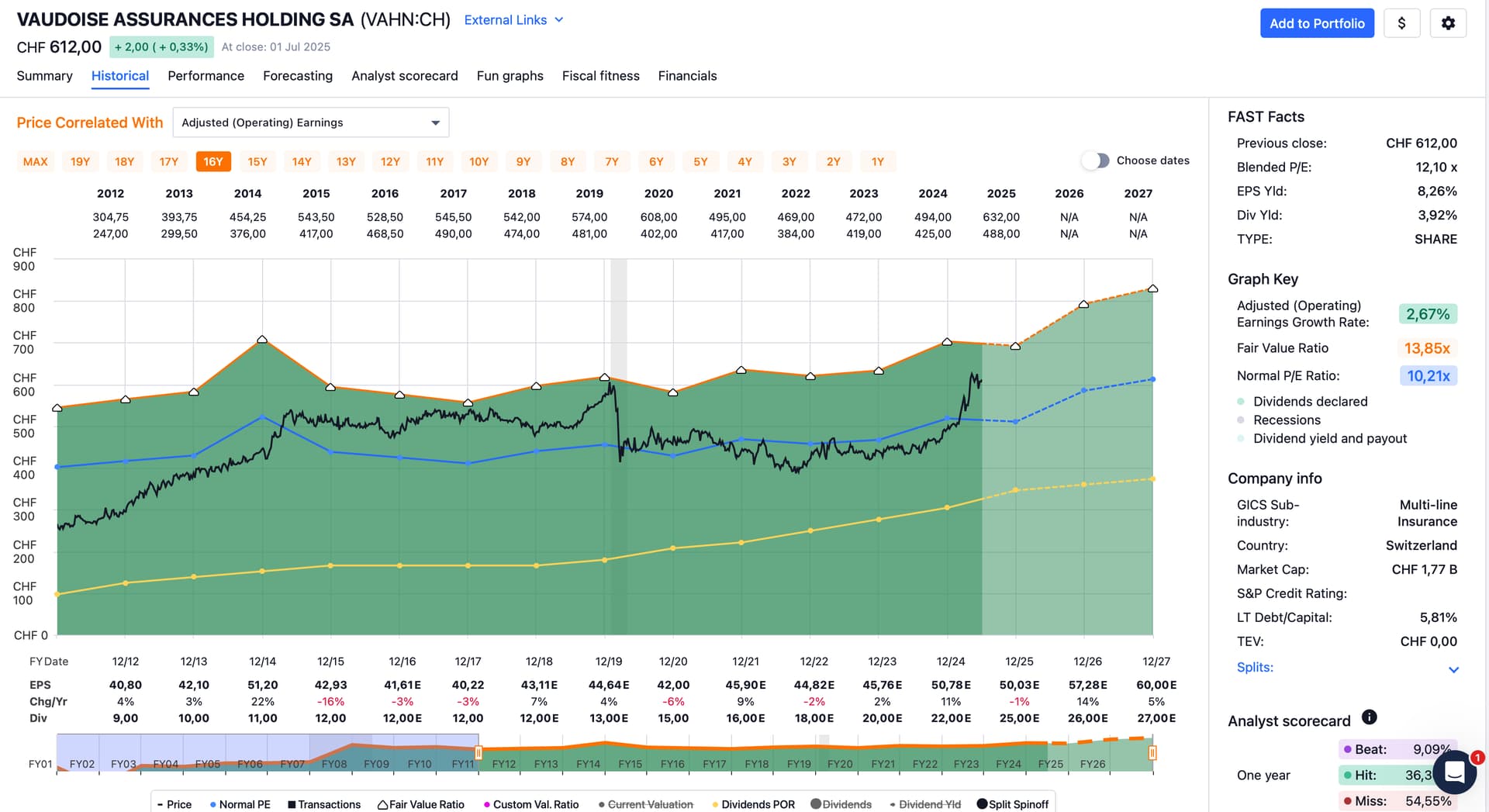The height and width of the screenshot is (812, 1489).
Task: Choose the 1Y time range
Action: click(x=878, y=161)
